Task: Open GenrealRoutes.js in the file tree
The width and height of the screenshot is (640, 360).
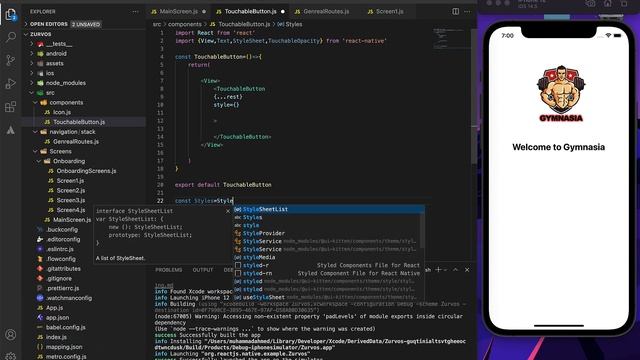Action: [76, 142]
